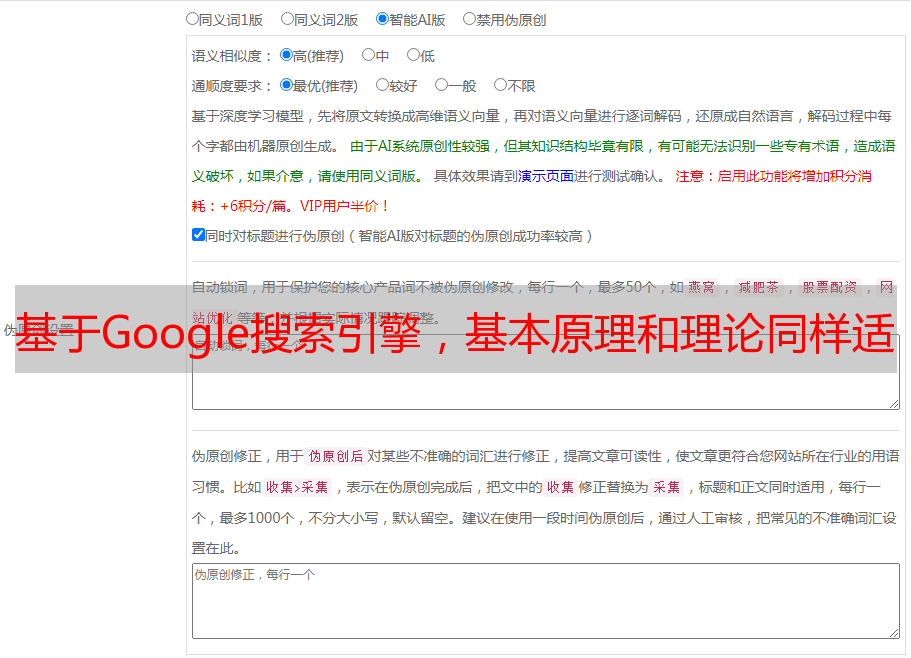The height and width of the screenshot is (658, 911).
Task: Choose 不限 for 通顺度要求
Action: coord(500,85)
